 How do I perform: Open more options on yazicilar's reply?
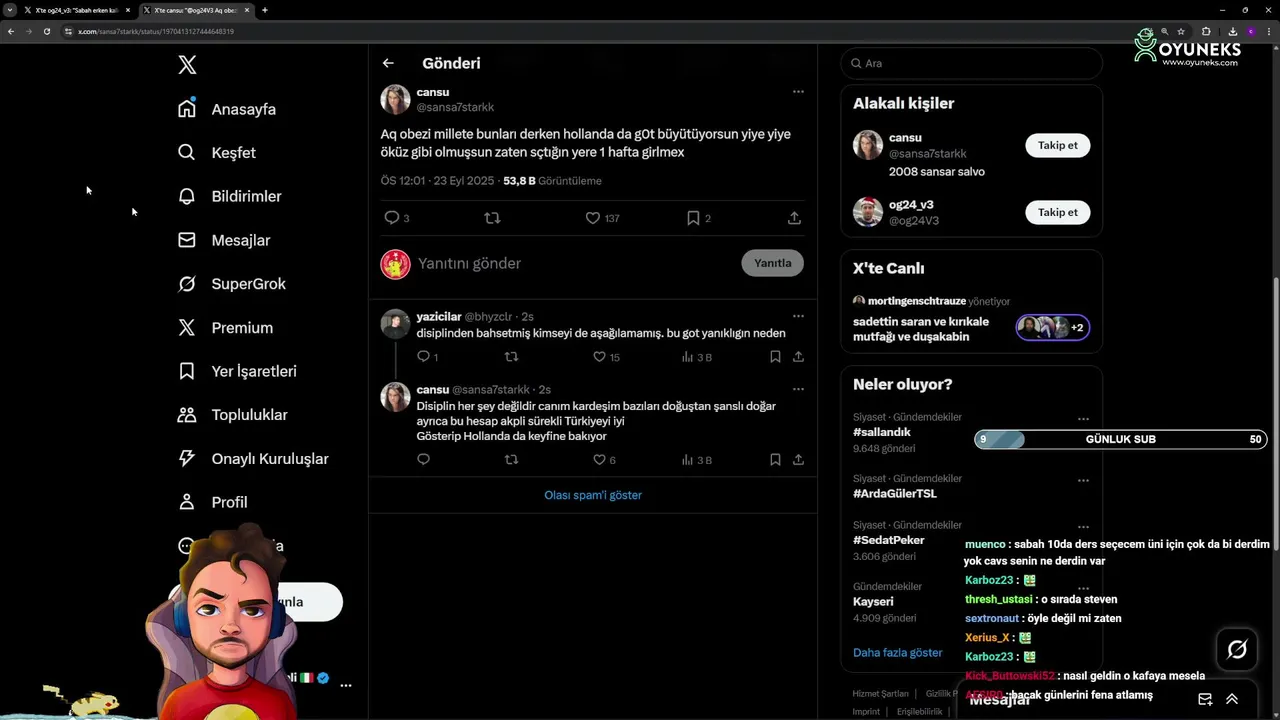[798, 316]
